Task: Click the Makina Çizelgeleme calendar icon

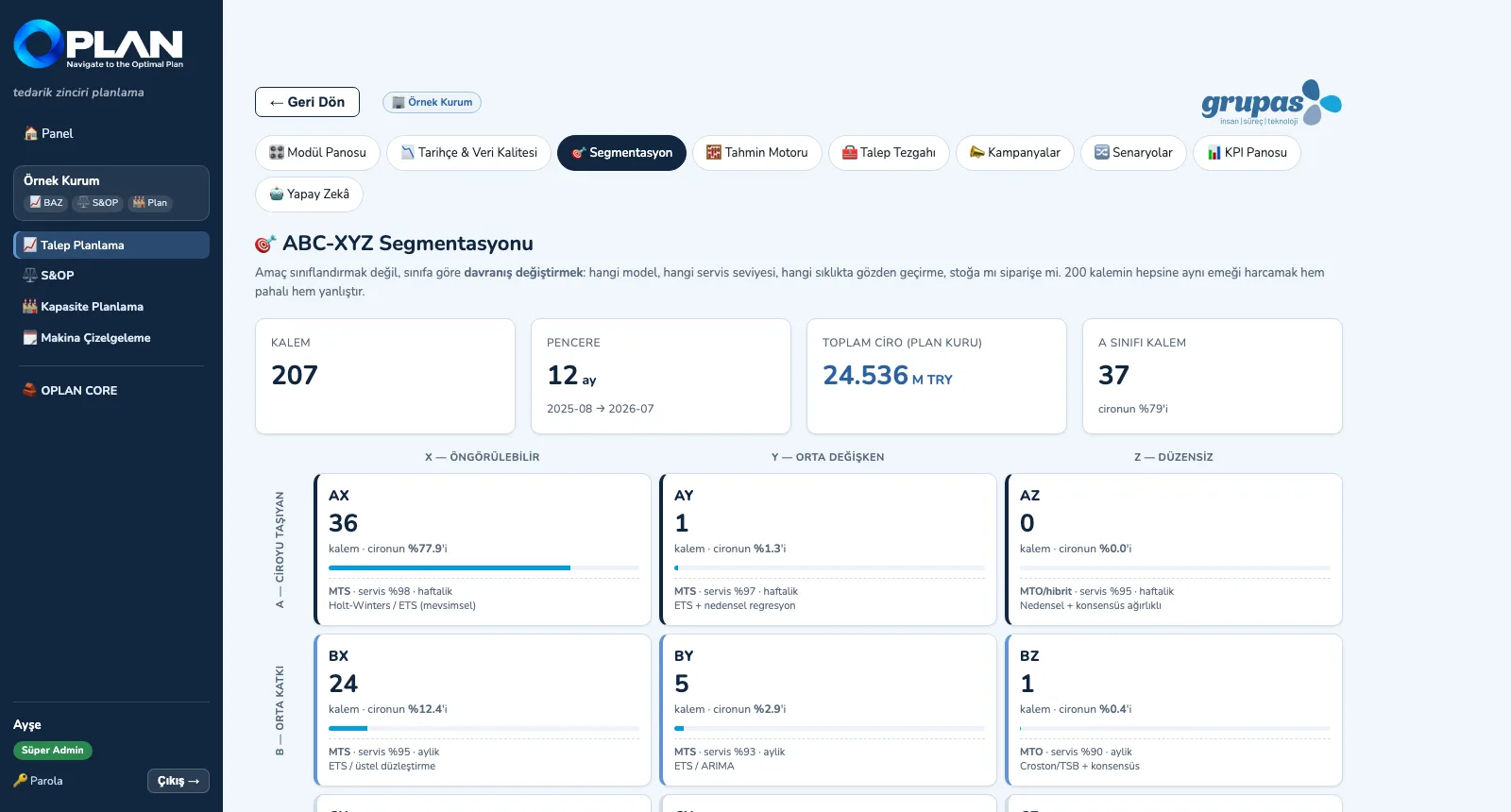Action: tap(30, 337)
